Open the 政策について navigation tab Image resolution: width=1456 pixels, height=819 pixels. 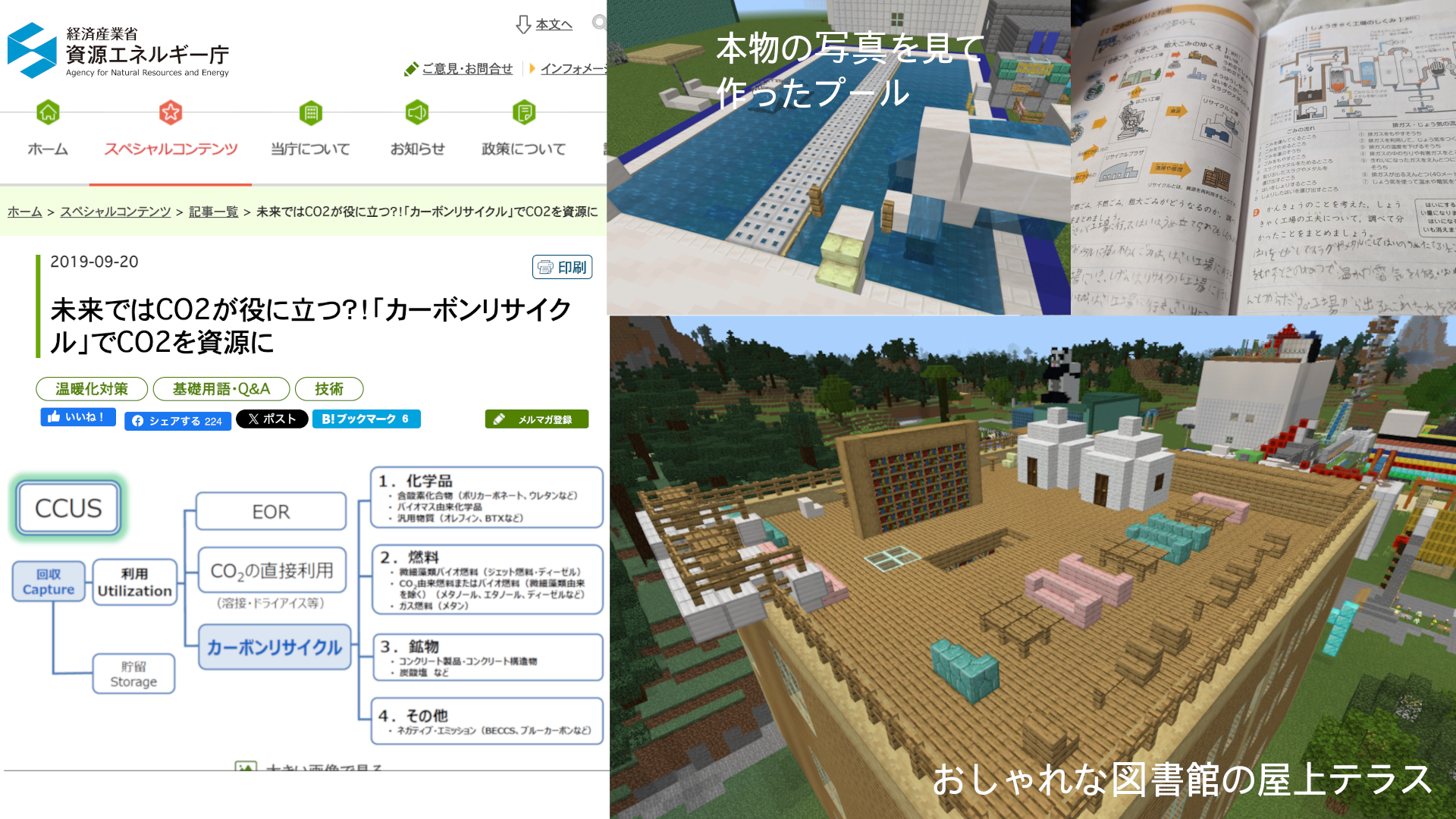524,149
